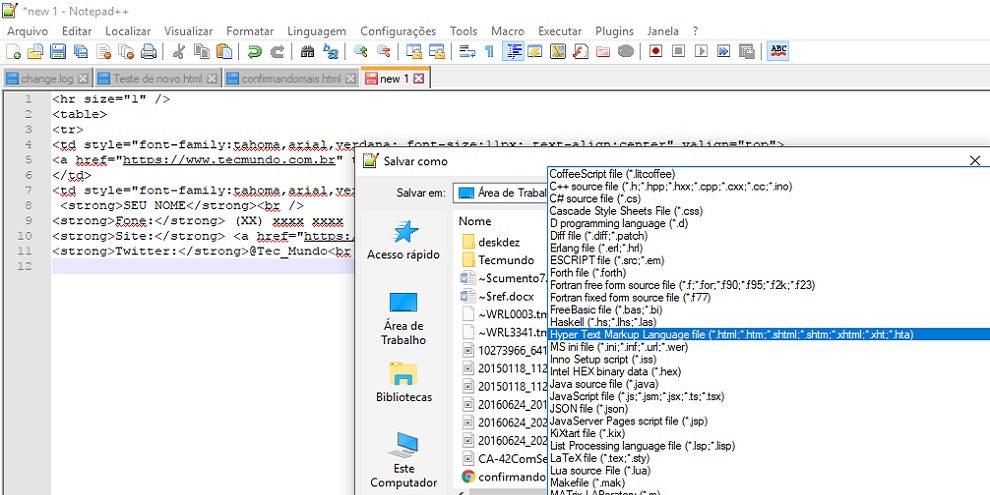The height and width of the screenshot is (495, 990).
Task: Toggle ABC spell check icon
Action: (x=778, y=52)
